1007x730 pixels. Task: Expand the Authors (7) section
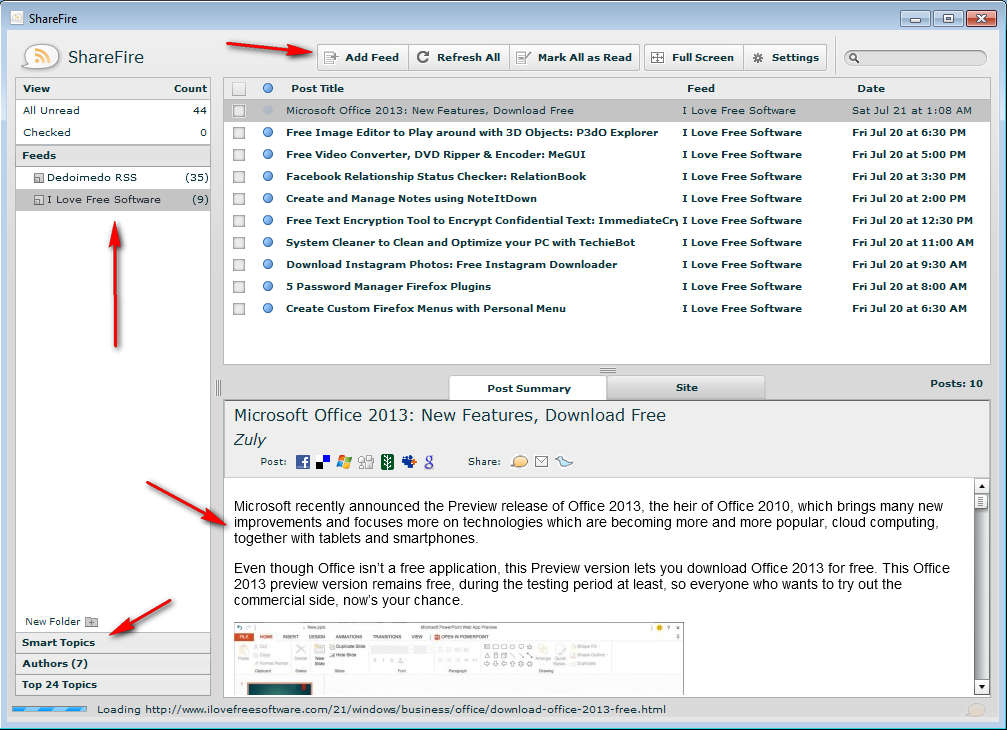point(113,664)
